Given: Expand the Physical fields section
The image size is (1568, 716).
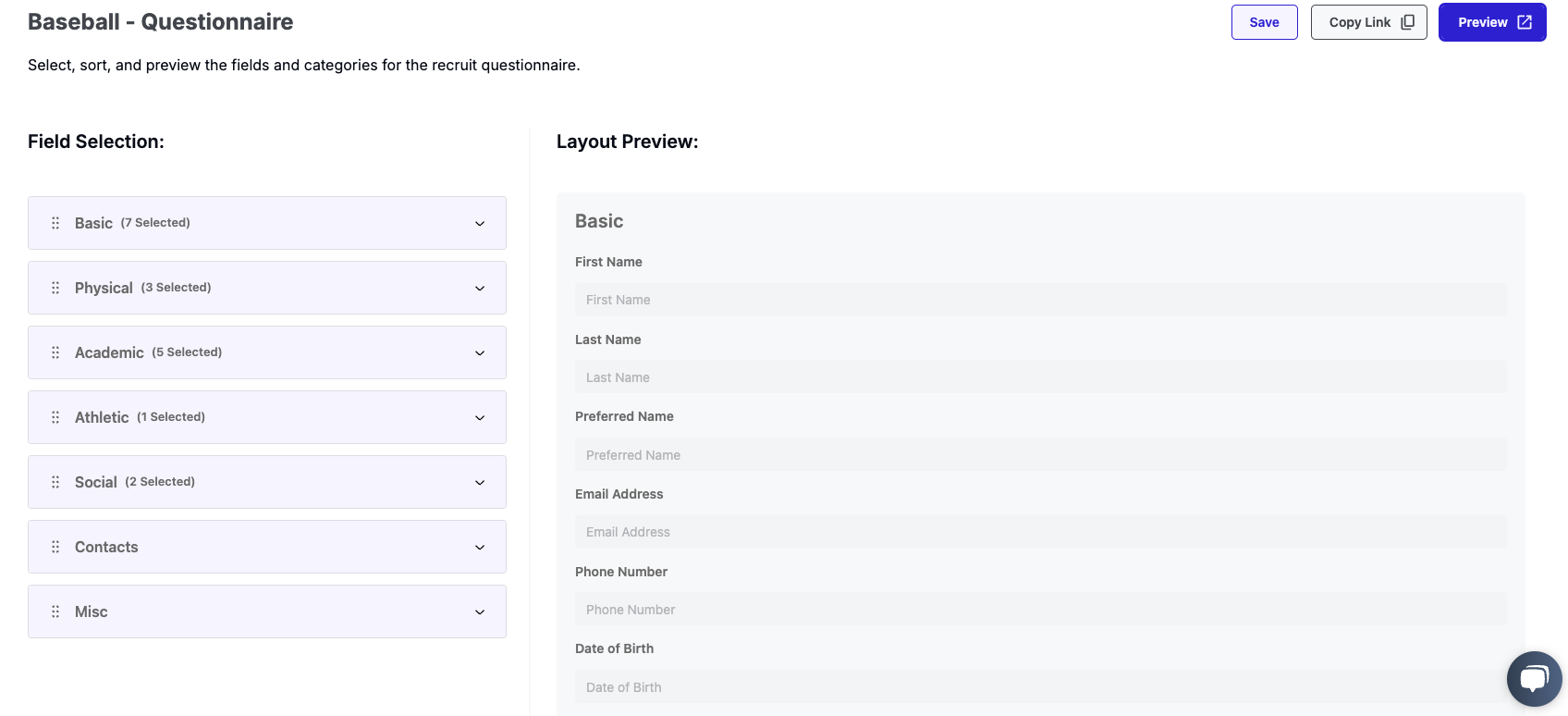Looking at the screenshot, I should (480, 288).
